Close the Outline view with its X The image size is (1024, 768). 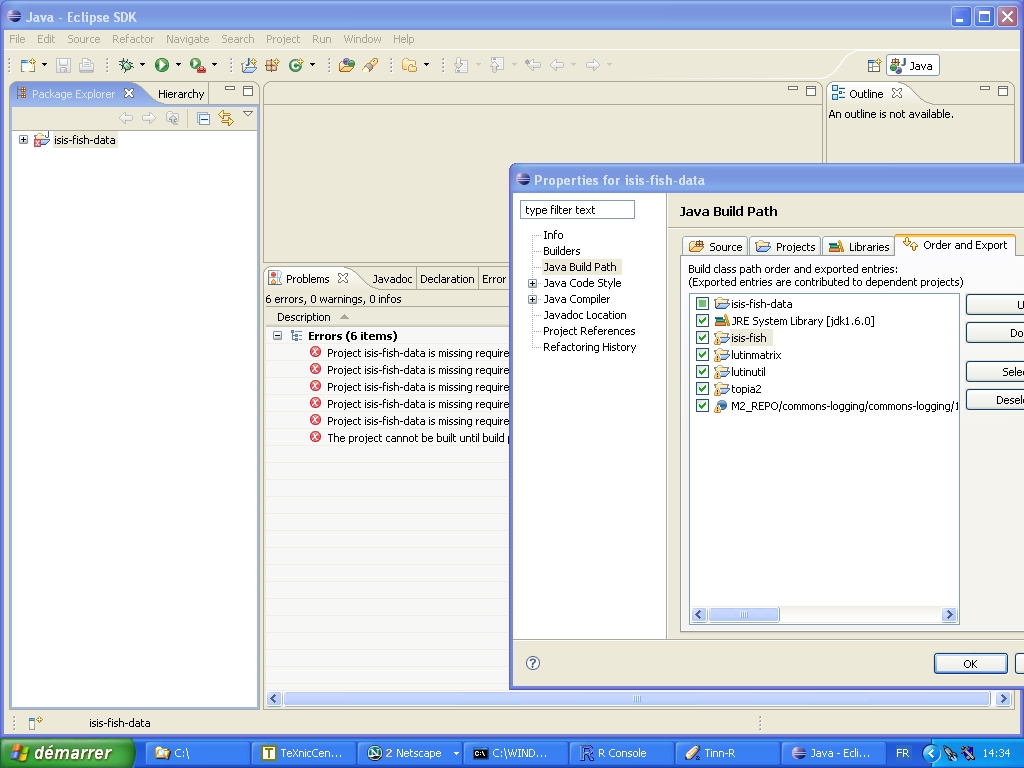click(x=897, y=93)
